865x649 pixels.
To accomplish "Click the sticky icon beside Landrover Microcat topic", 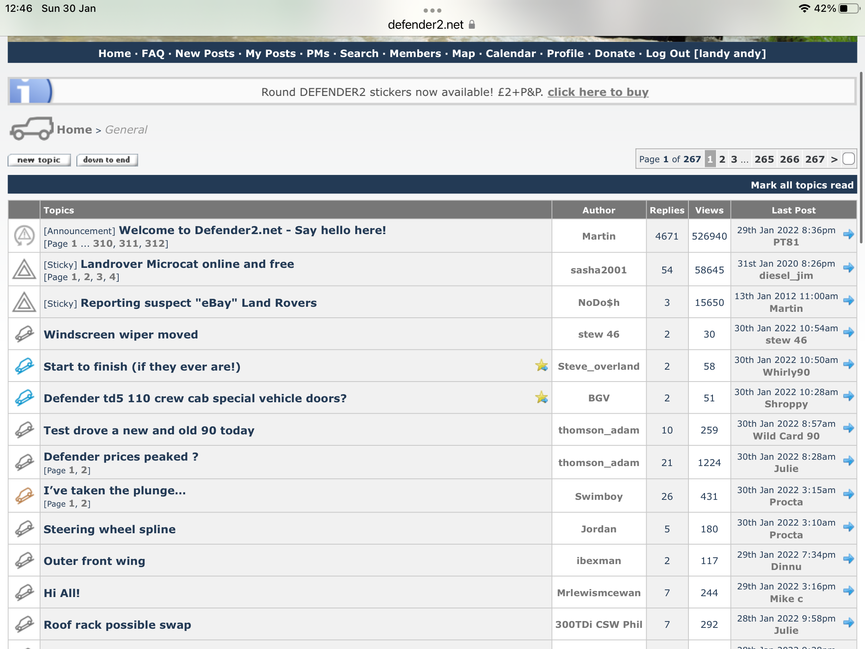I will point(24,270).
